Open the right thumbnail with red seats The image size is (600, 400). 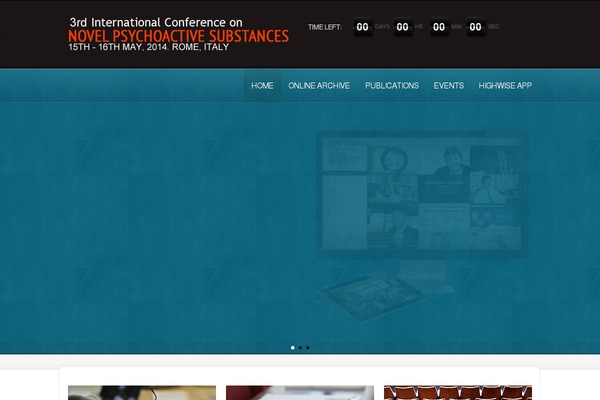457,392
